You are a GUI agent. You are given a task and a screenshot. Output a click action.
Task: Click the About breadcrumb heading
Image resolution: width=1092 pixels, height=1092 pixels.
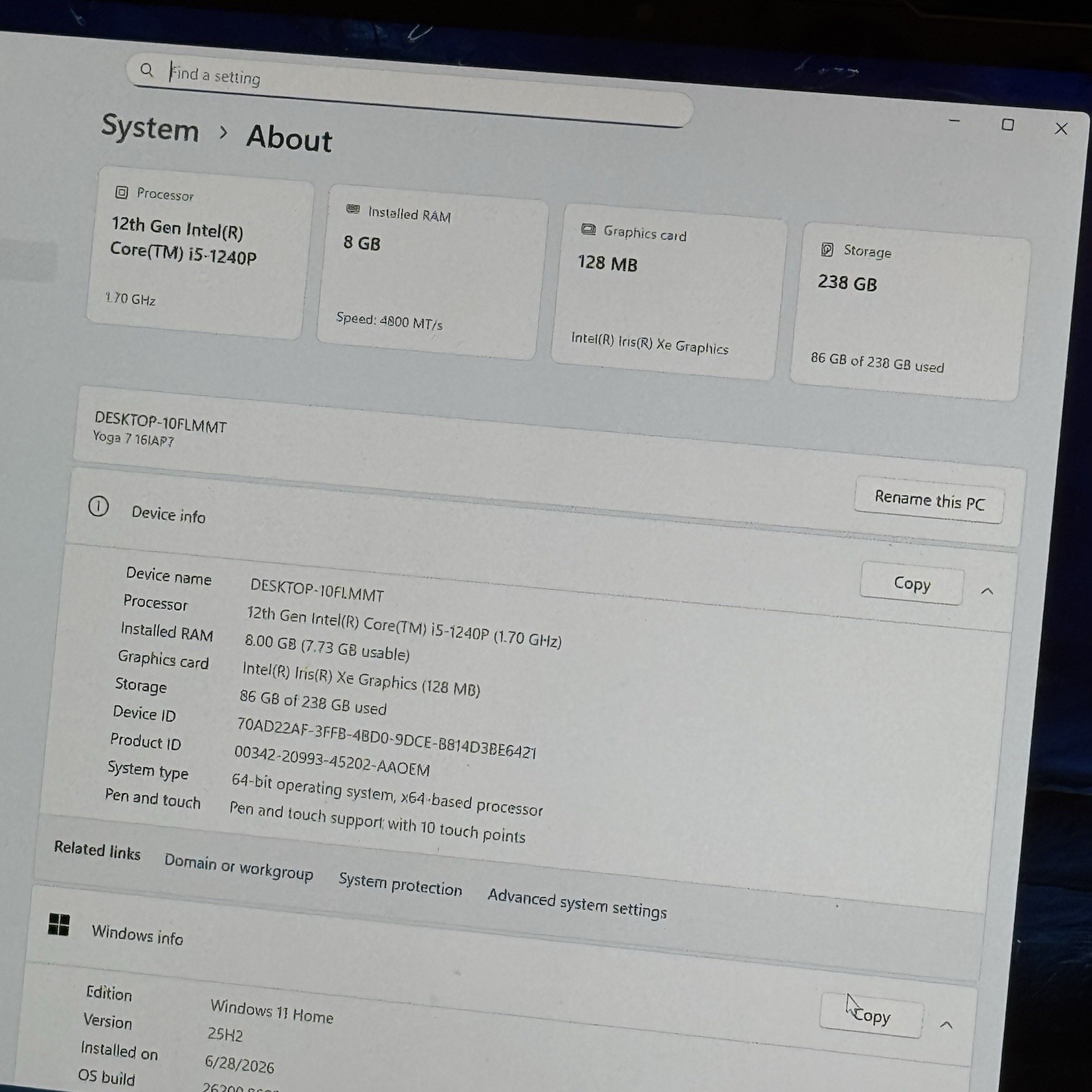point(289,138)
